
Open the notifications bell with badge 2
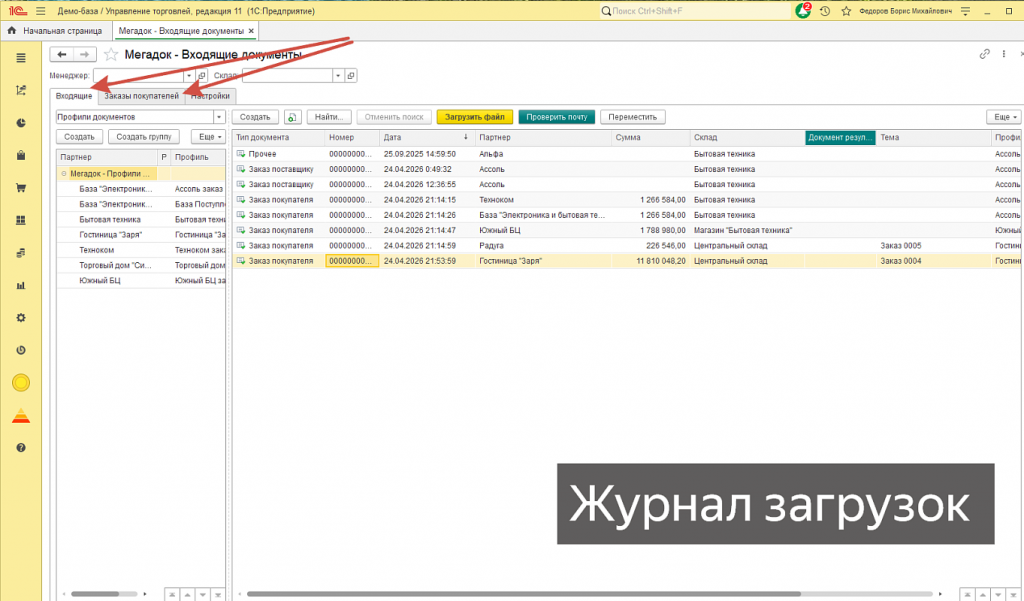click(x=803, y=11)
